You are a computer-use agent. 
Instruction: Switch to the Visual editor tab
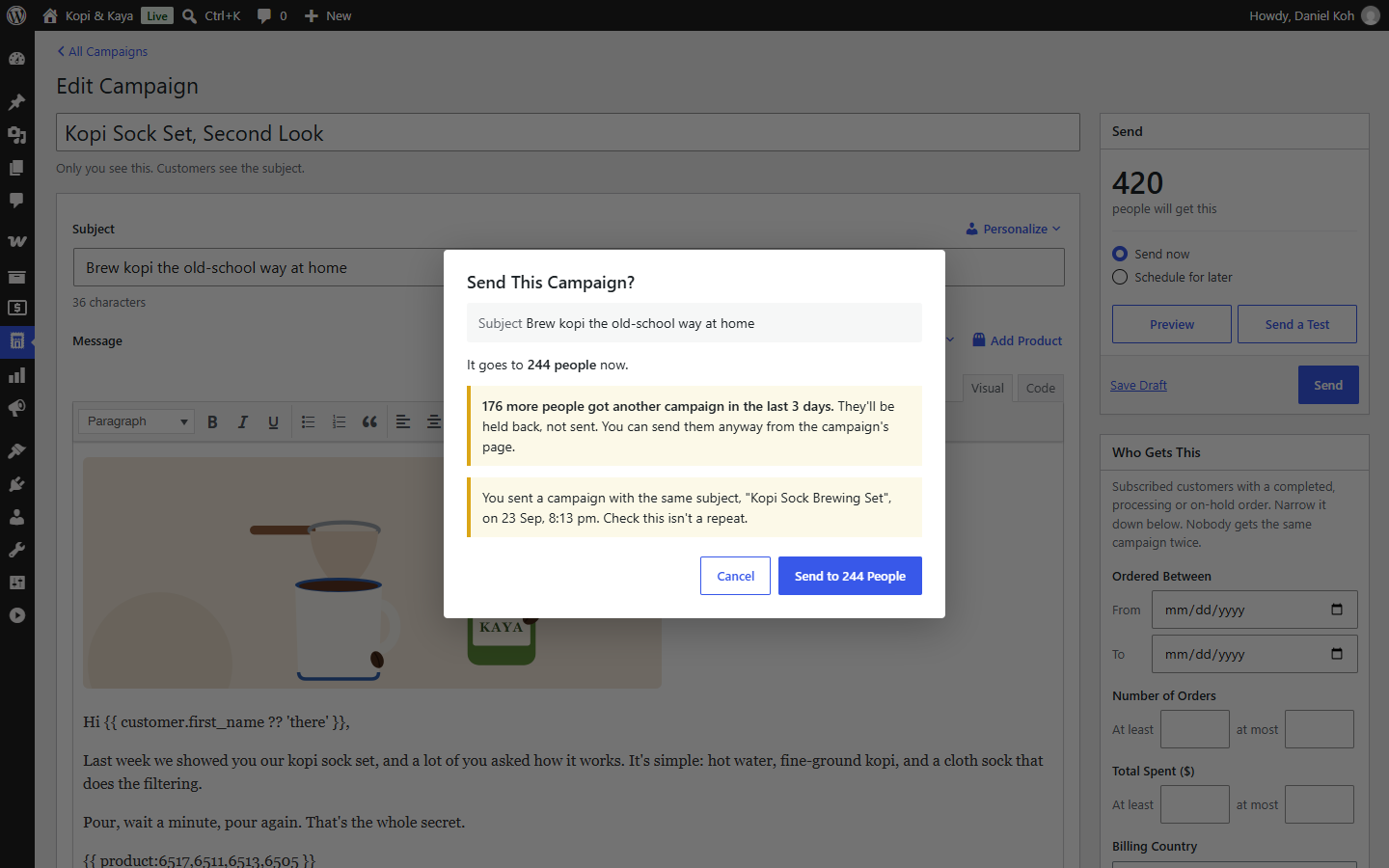click(987, 388)
